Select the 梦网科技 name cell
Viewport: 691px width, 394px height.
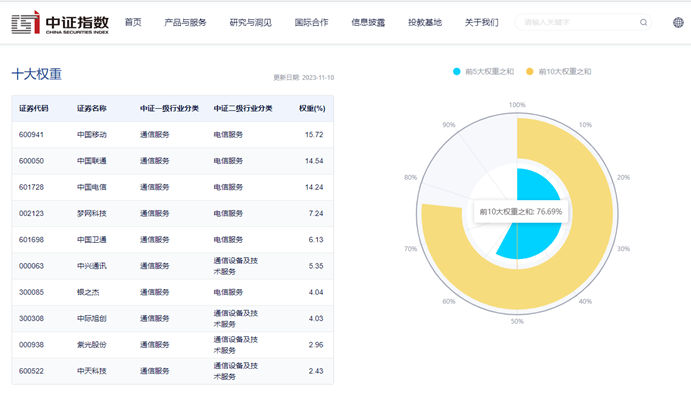[x=92, y=213]
